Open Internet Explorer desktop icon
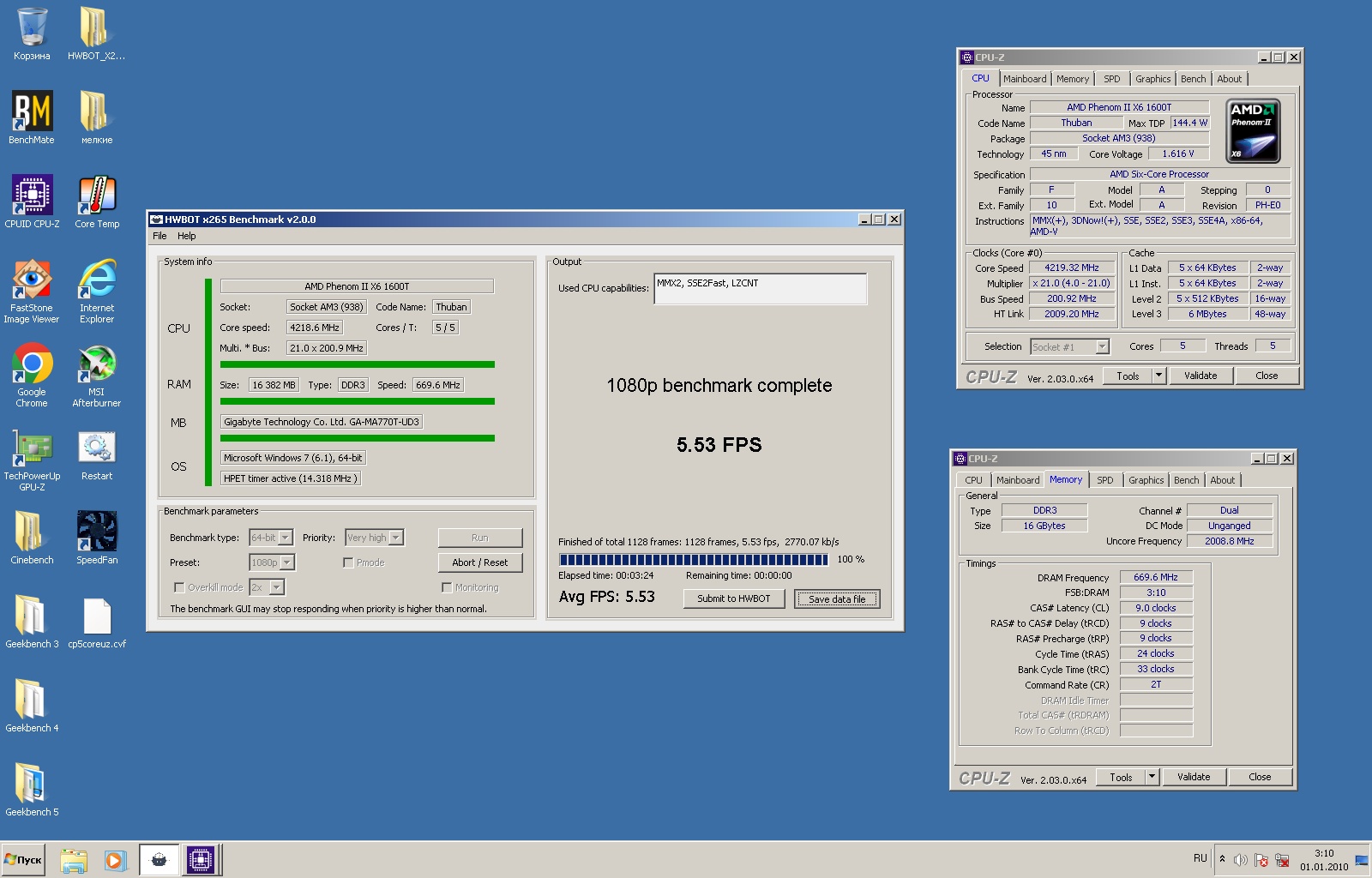 coord(96,292)
